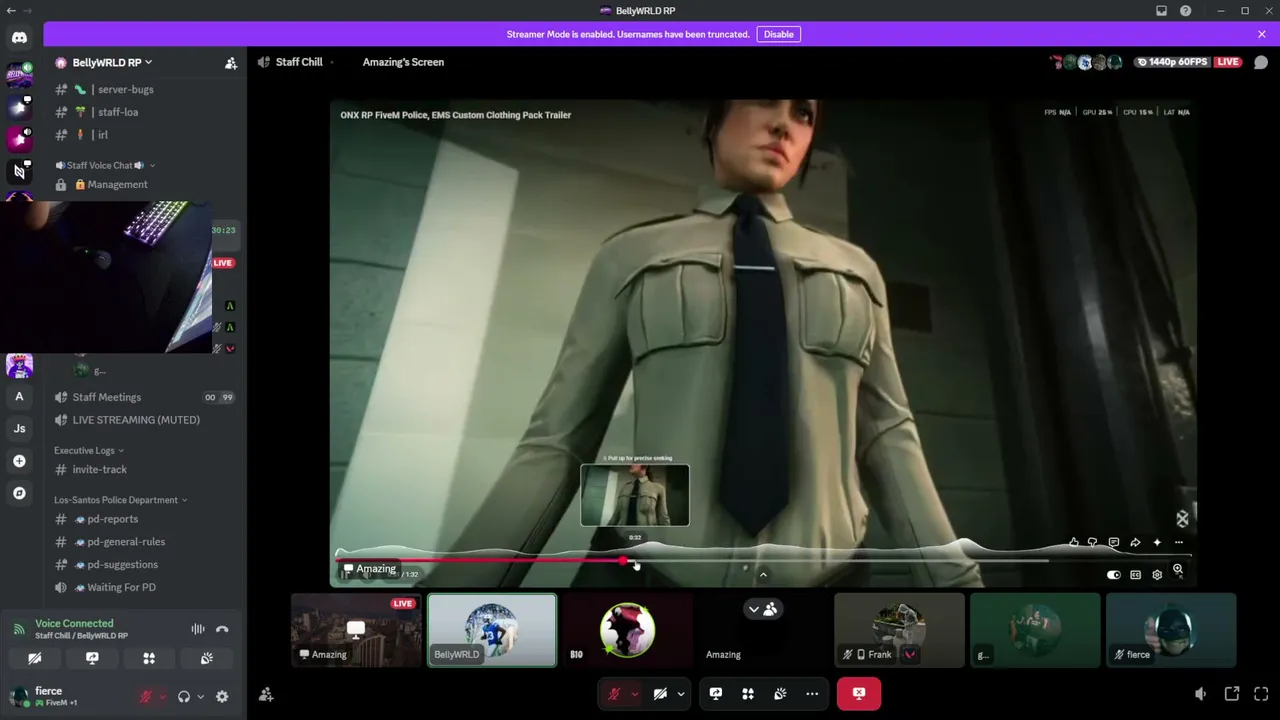Open Discord direct messages home
This screenshot has width=1280, height=720.
click(x=19, y=38)
